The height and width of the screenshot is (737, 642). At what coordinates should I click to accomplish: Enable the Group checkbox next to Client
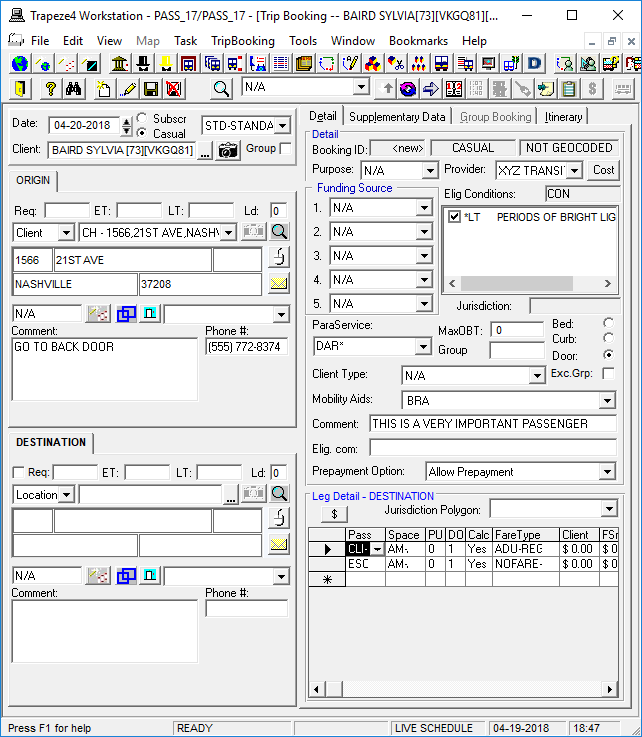(x=287, y=149)
